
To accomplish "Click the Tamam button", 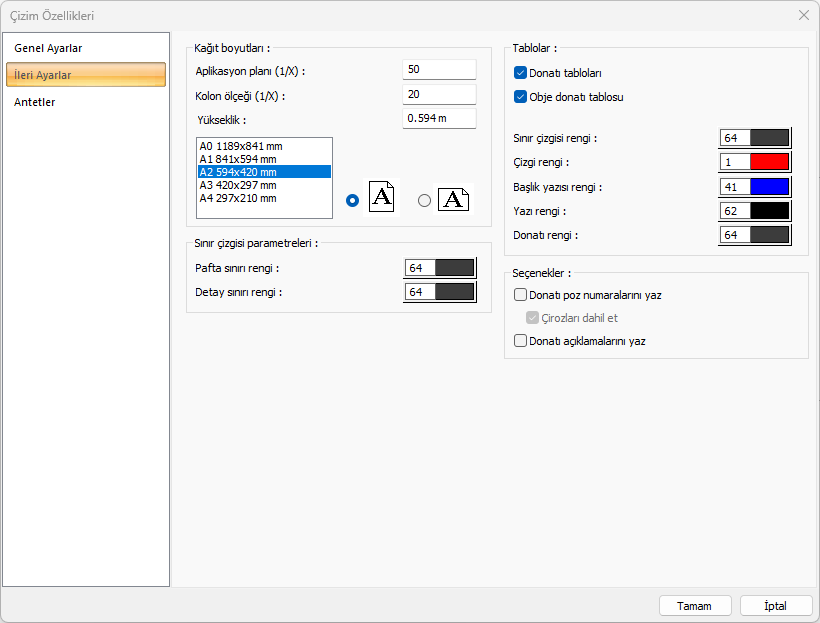I will [x=694, y=606].
